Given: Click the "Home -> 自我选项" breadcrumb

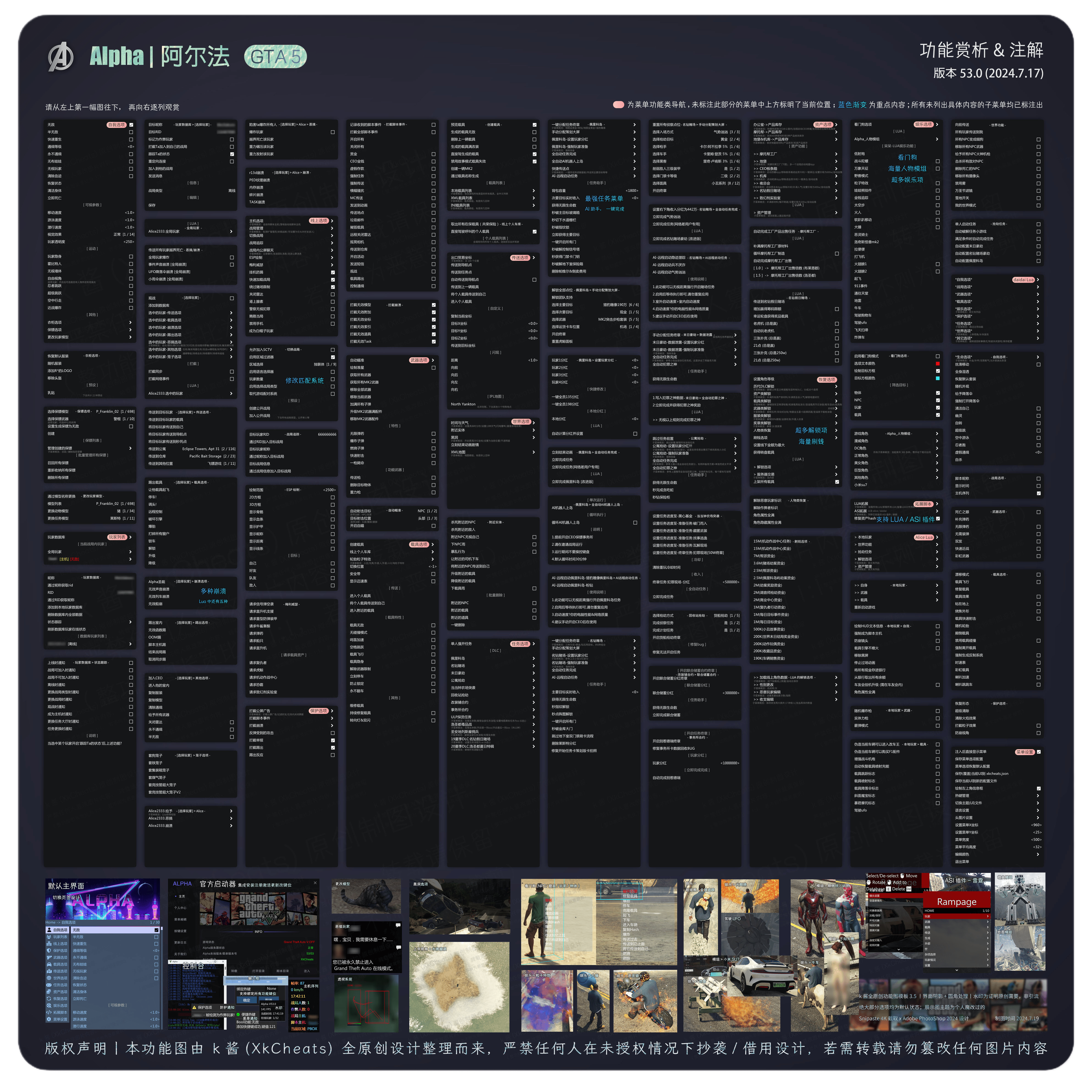Looking at the screenshot, I should pyautogui.click(x=61, y=922).
